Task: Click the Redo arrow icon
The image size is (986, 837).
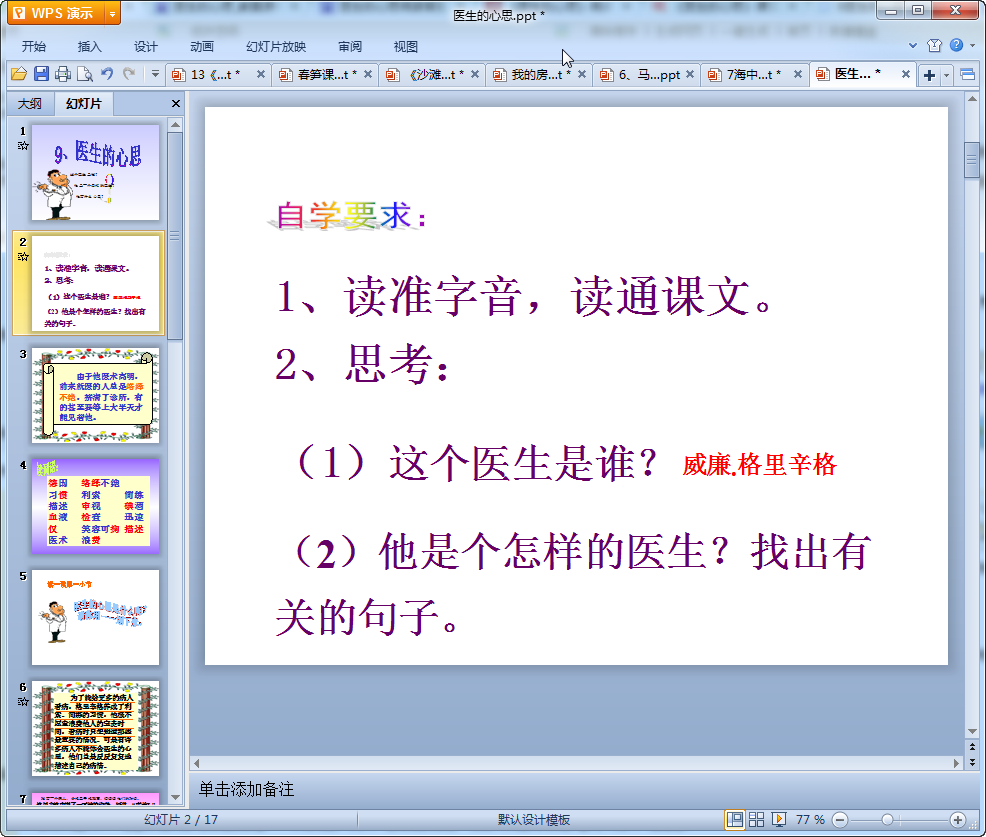Action: [x=129, y=74]
